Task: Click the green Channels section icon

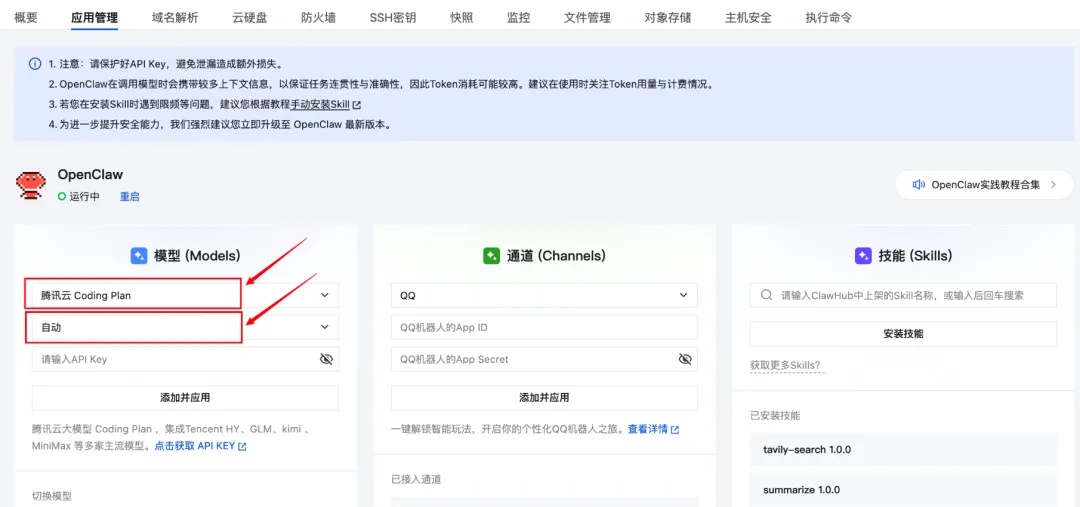Action: 491,256
